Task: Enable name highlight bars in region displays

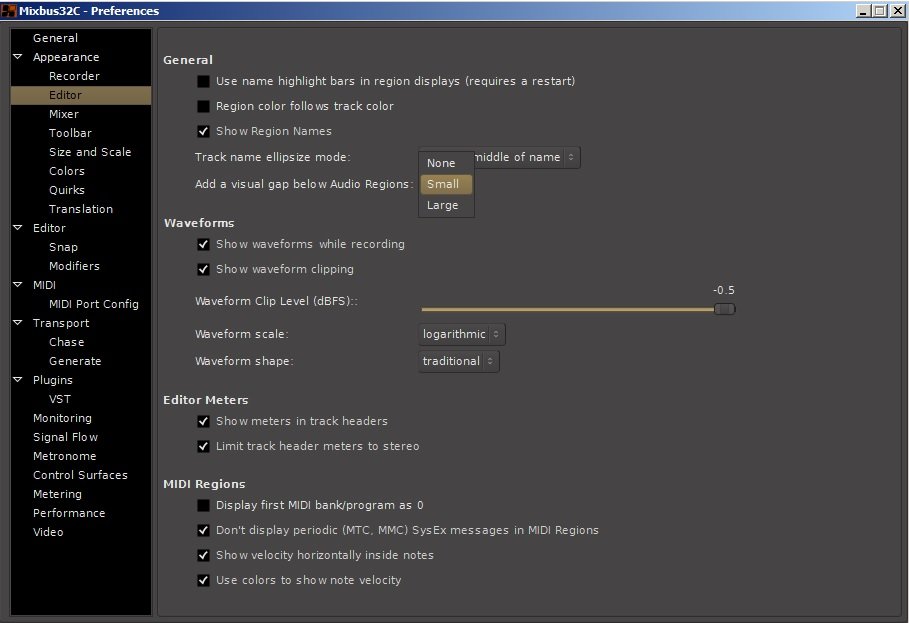Action: point(203,81)
